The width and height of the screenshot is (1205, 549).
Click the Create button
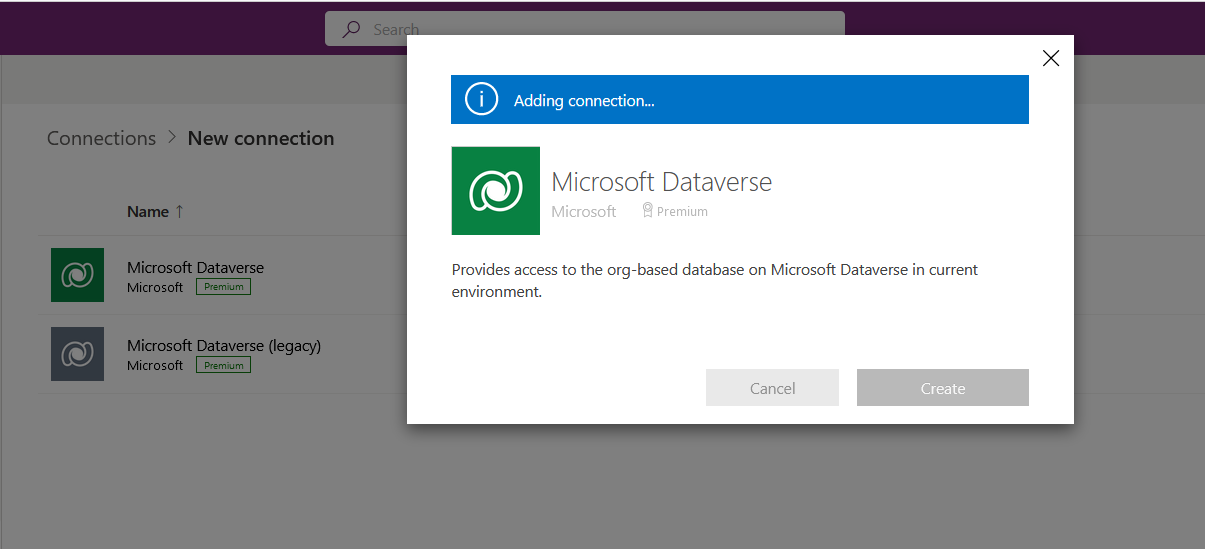943,388
